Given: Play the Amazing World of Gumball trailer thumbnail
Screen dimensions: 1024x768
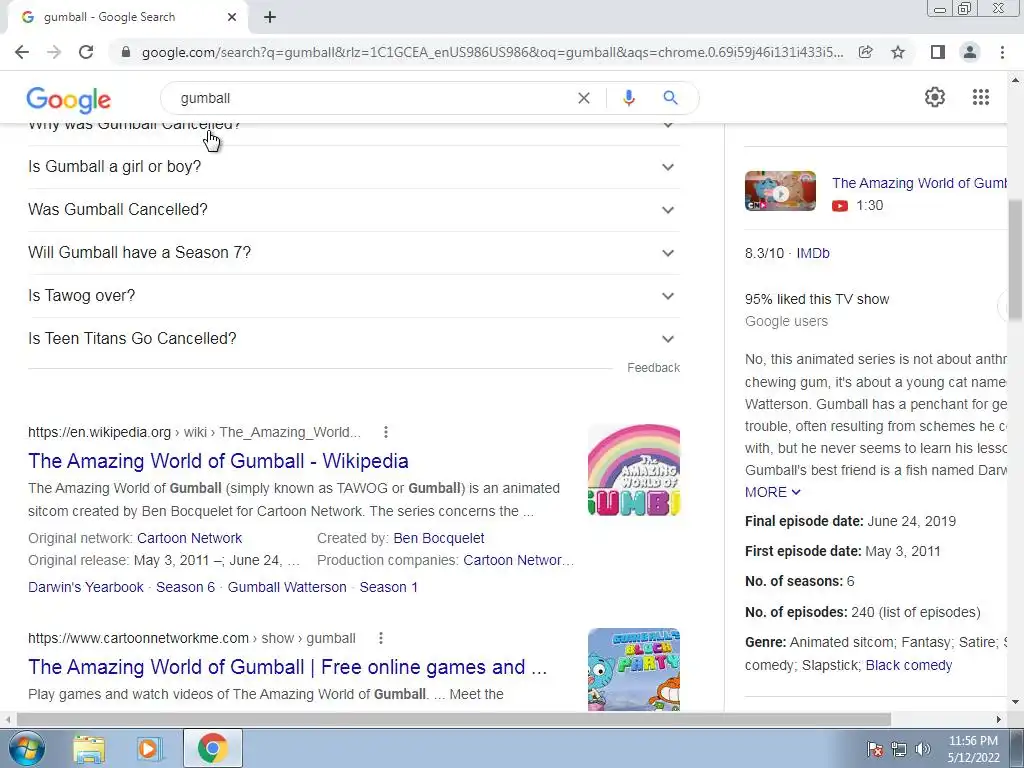Looking at the screenshot, I should (780, 191).
